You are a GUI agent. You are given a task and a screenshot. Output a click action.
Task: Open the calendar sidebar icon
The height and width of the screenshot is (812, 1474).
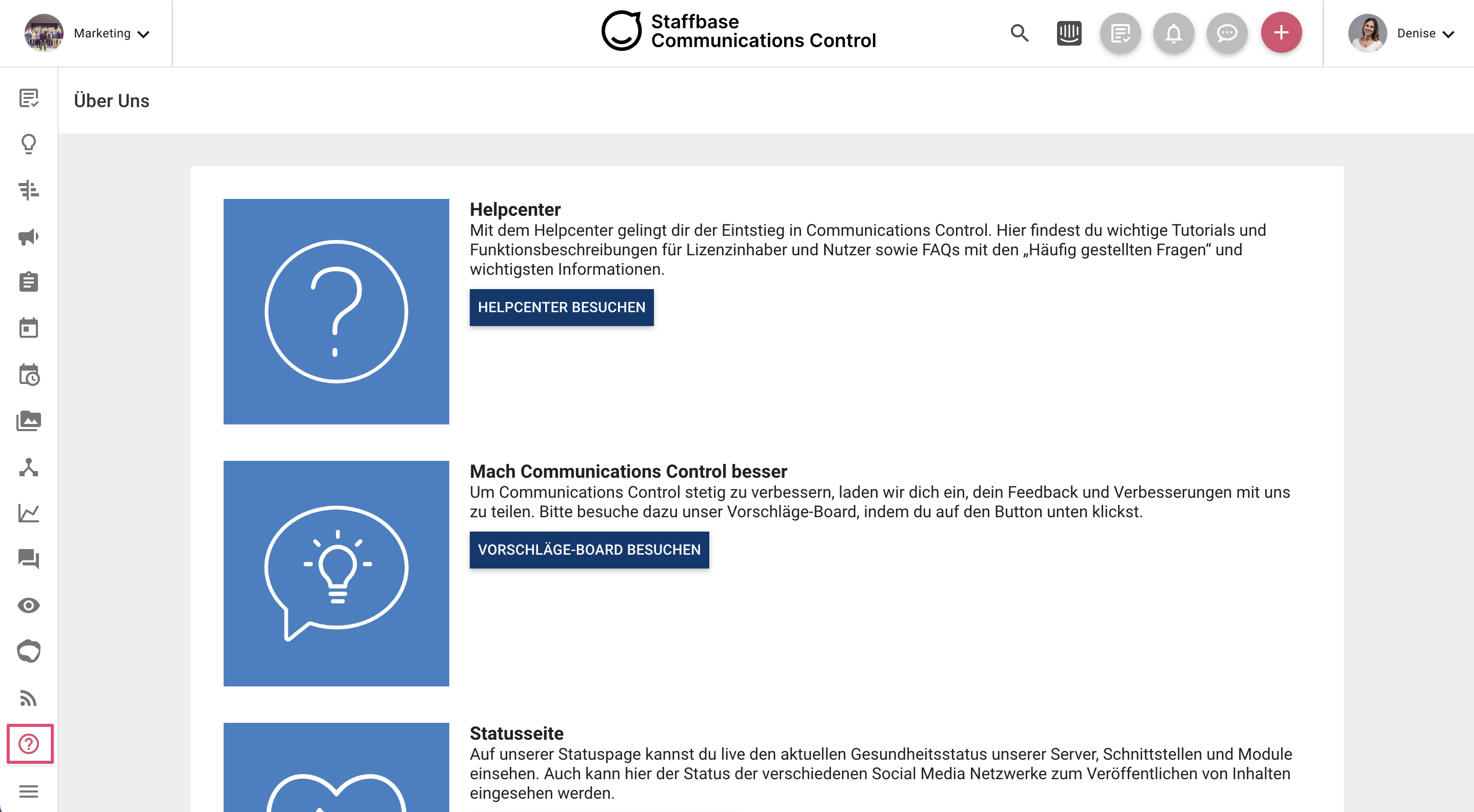coord(29,328)
